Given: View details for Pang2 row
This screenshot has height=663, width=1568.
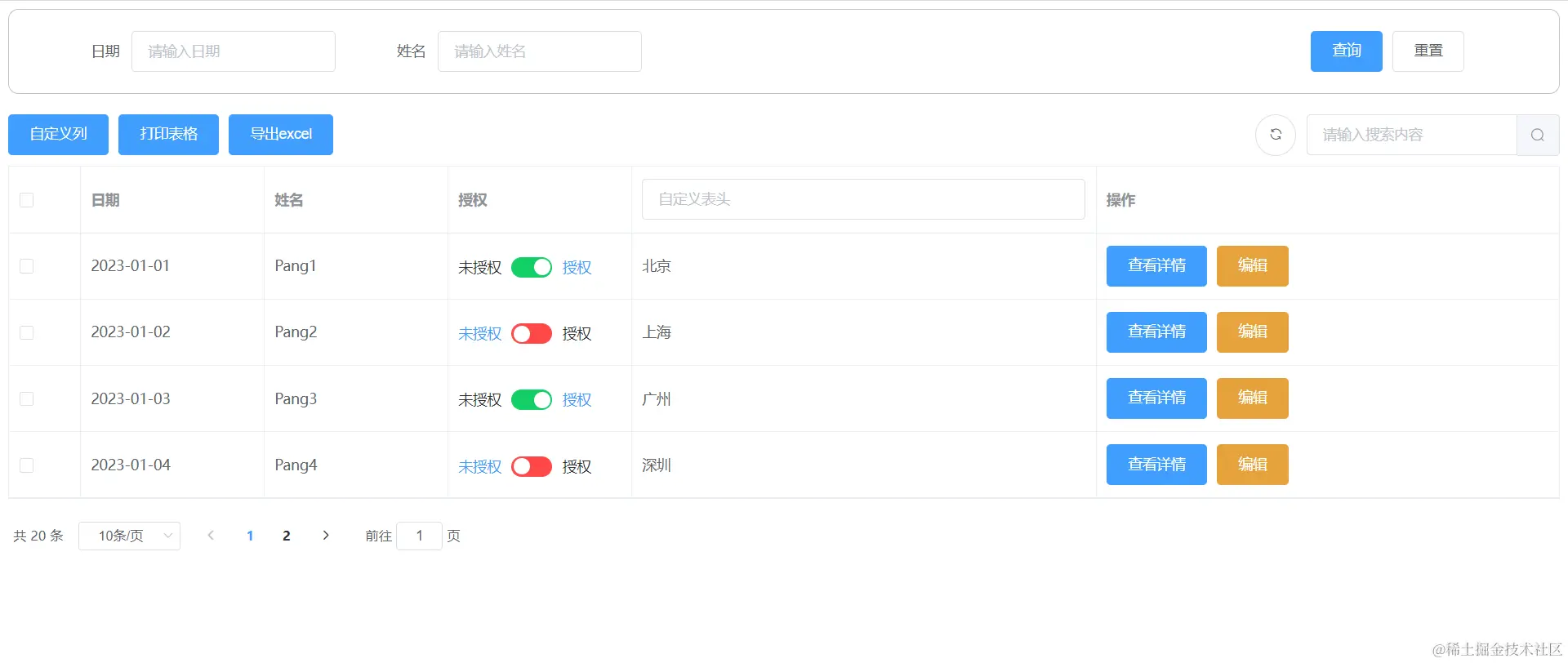Looking at the screenshot, I should tap(1156, 332).
